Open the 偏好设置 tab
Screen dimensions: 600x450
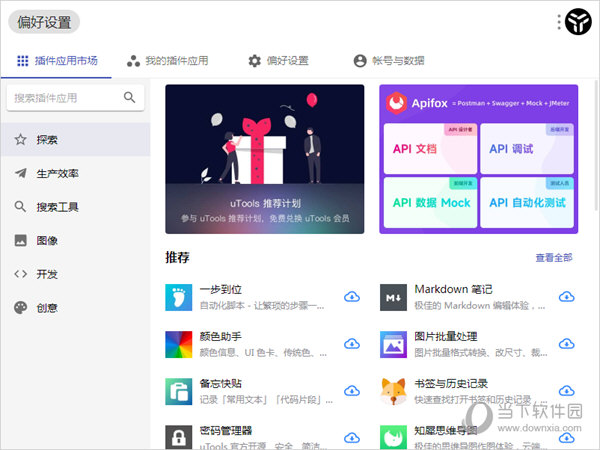[278, 61]
